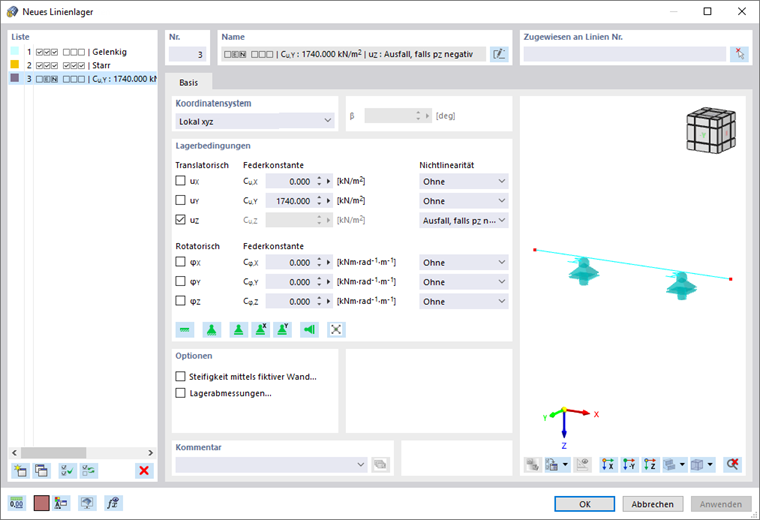Open the uY Nichtlinearität dropdown
Viewport: 760px width, 520px height.
click(x=463, y=201)
